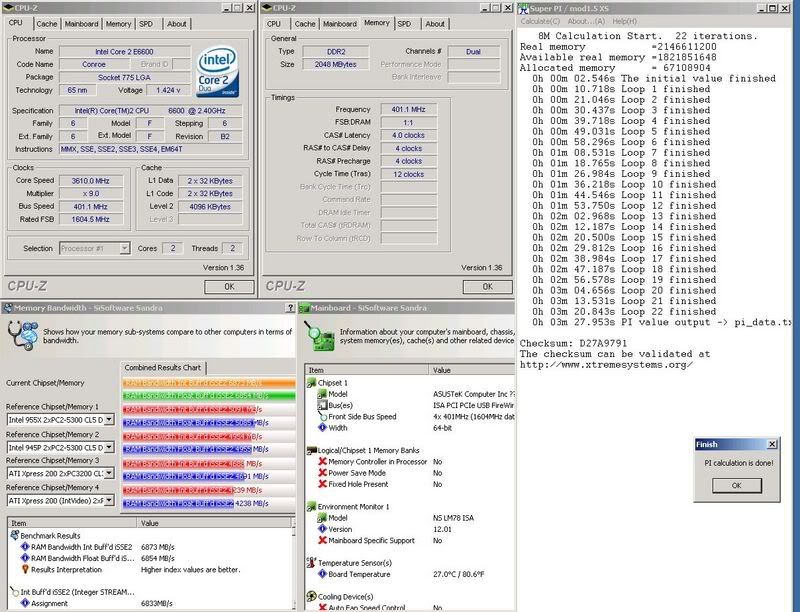Viewport: 800px width, 612px height.
Task: Click the Voltage value 1.424 v
Action: point(168,90)
